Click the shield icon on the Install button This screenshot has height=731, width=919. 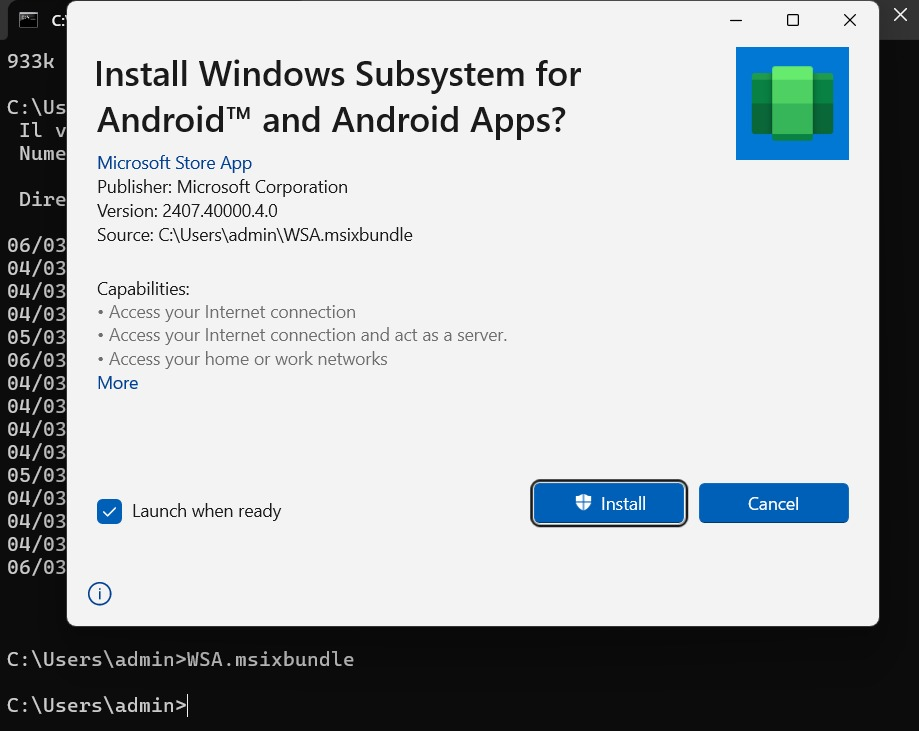coord(584,503)
